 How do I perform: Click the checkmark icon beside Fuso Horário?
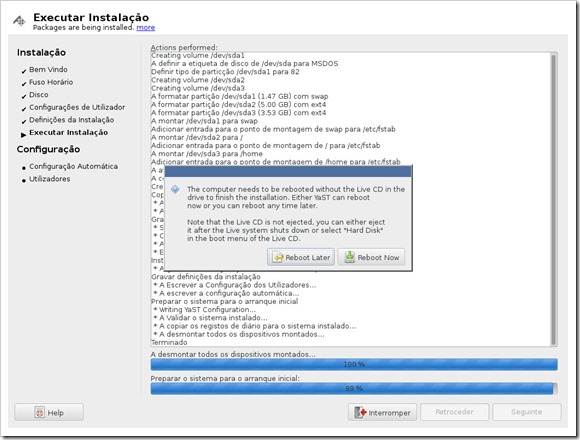point(24,84)
